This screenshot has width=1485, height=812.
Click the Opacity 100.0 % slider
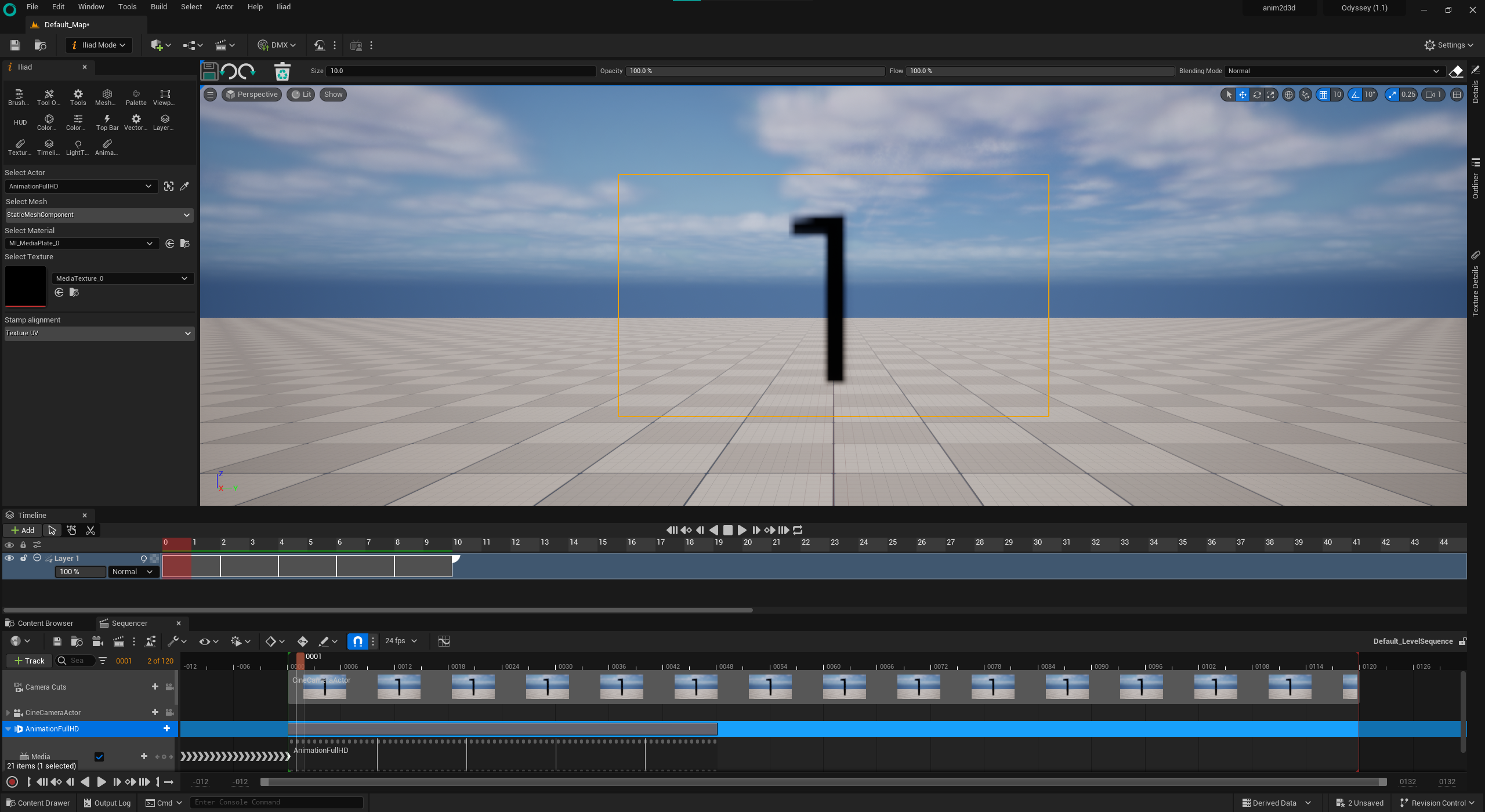[x=755, y=71]
